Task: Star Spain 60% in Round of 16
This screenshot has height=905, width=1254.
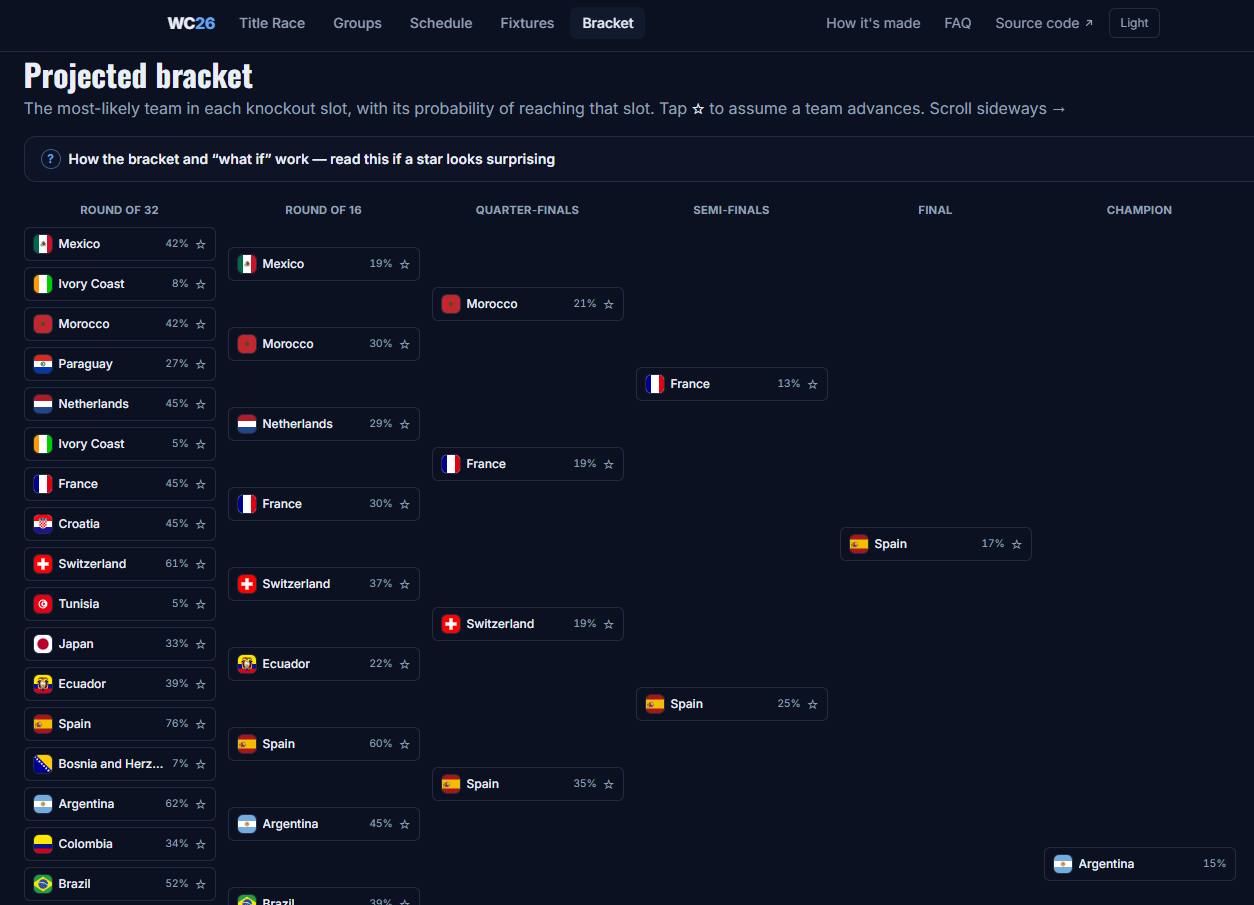Action: click(405, 744)
